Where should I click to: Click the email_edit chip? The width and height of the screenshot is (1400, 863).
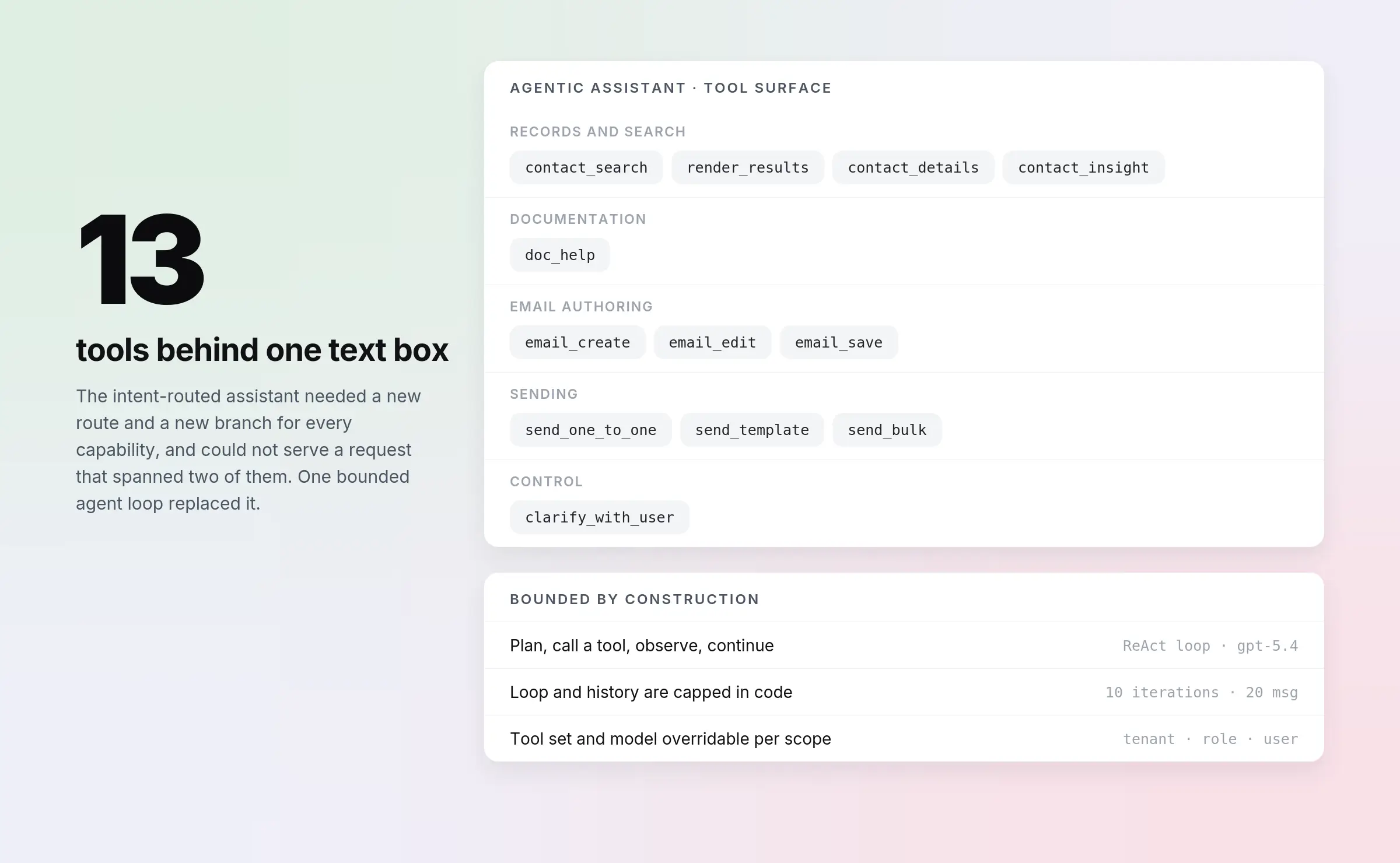pyautogui.click(x=712, y=342)
